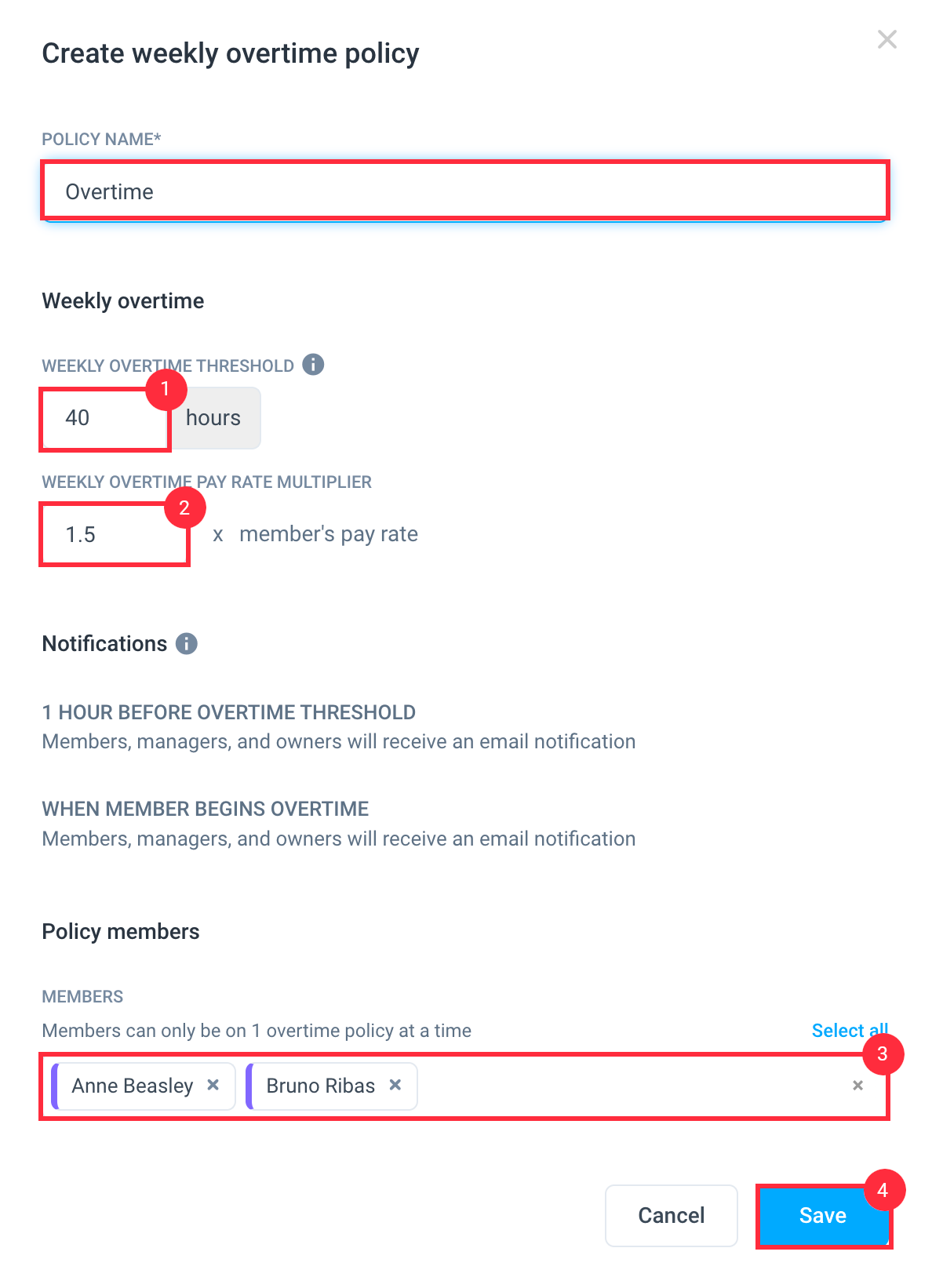Remove Anne Beasley from members
This screenshot has width=932, height=1288.
point(213,1085)
